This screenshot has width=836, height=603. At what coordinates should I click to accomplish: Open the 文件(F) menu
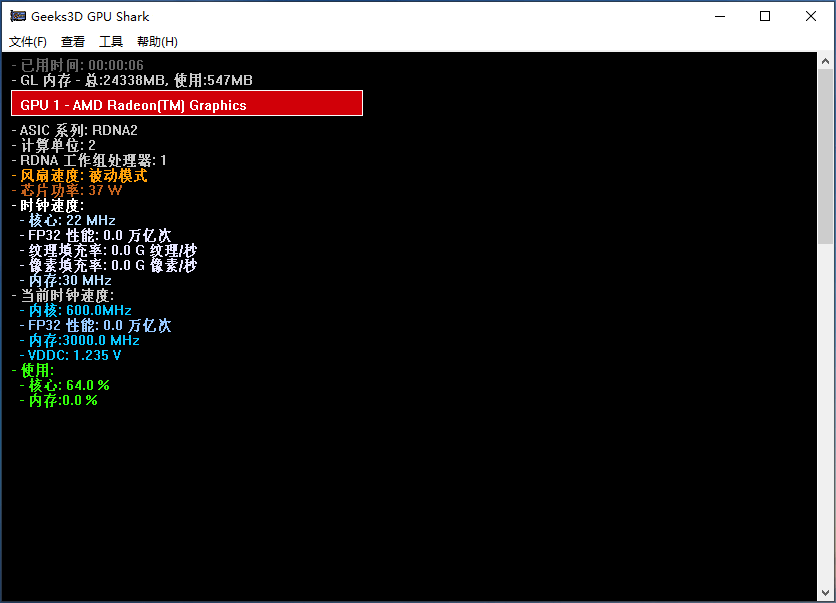28,42
